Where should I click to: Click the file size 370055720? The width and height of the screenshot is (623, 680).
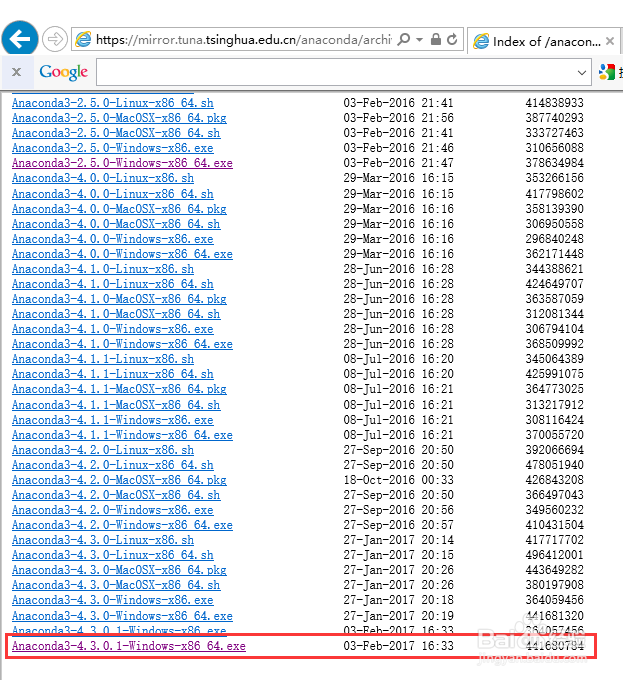point(555,435)
